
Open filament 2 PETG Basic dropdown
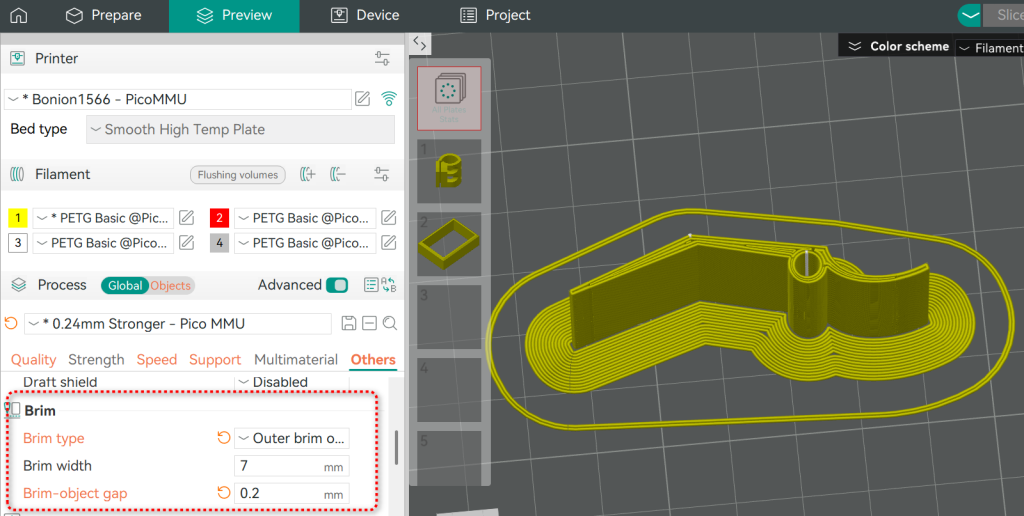(306, 218)
